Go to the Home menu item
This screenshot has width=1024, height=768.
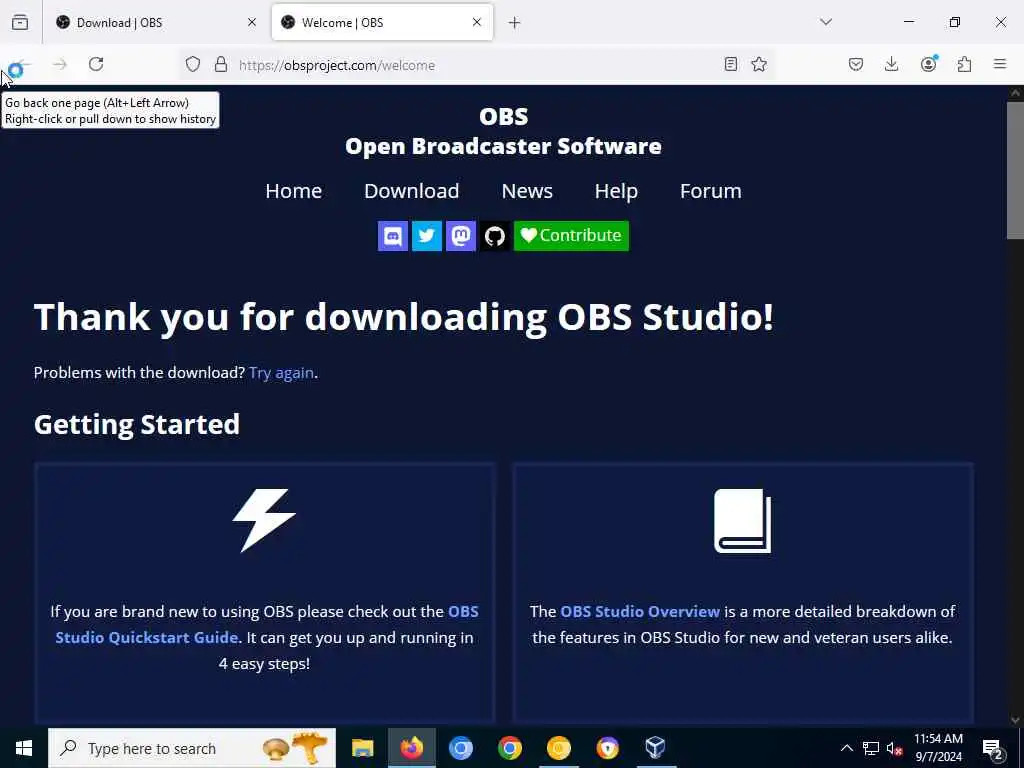[x=293, y=191]
